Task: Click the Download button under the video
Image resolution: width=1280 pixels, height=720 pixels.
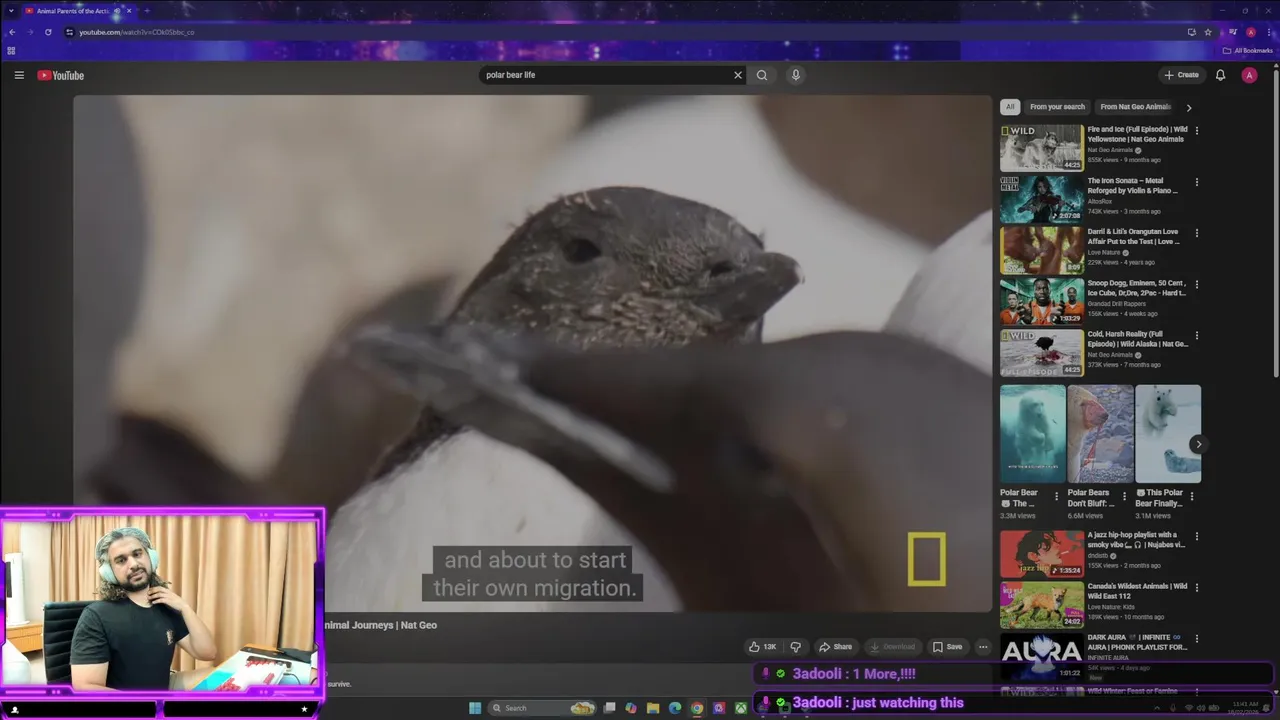Action: pyautogui.click(x=892, y=647)
